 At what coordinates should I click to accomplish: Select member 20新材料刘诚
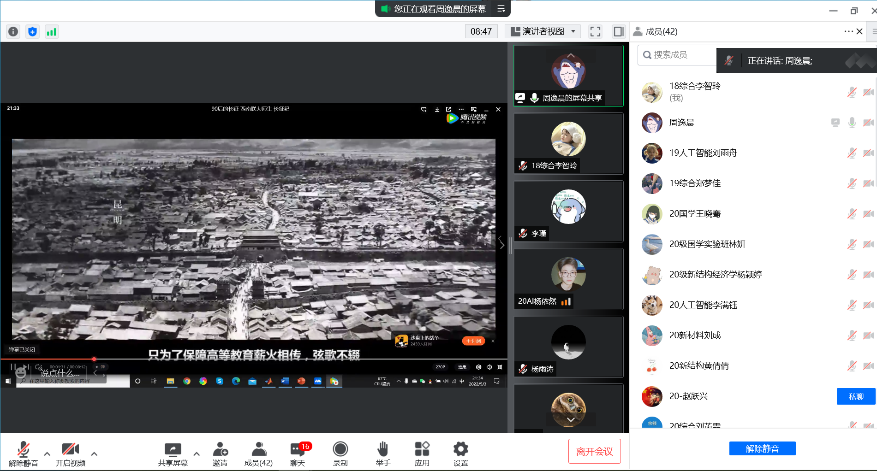[x=695, y=335]
